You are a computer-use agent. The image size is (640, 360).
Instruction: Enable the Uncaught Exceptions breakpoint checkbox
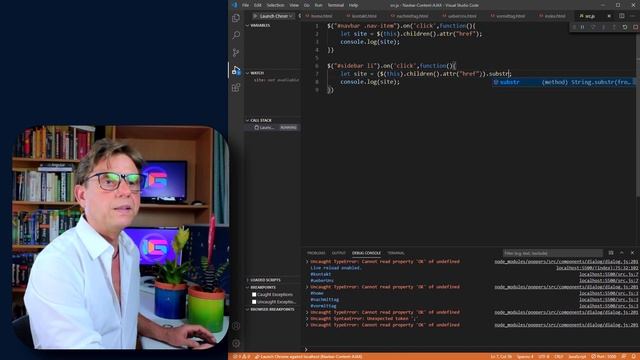click(x=254, y=302)
